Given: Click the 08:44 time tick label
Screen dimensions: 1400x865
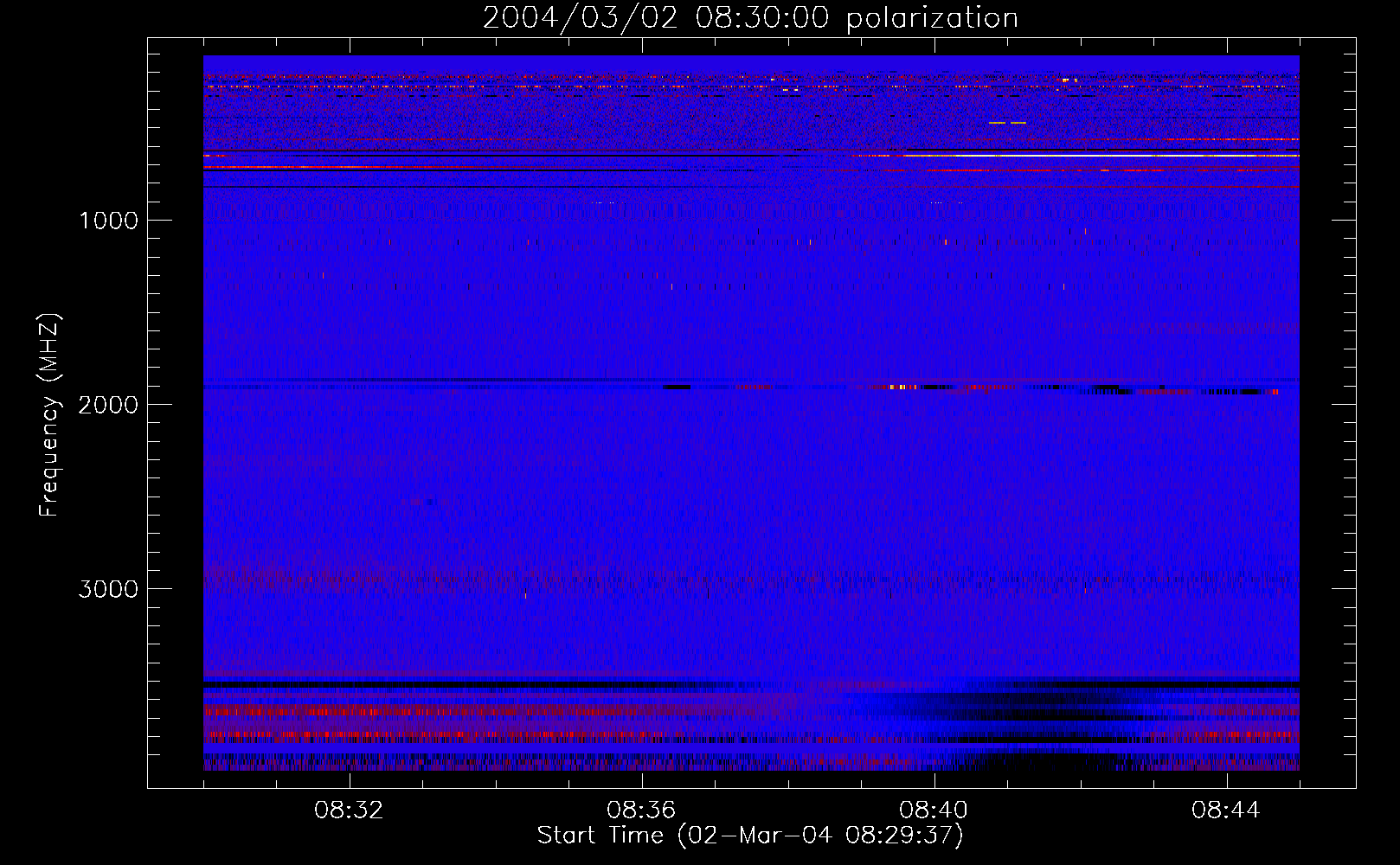Looking at the screenshot, I should [x=1226, y=811].
